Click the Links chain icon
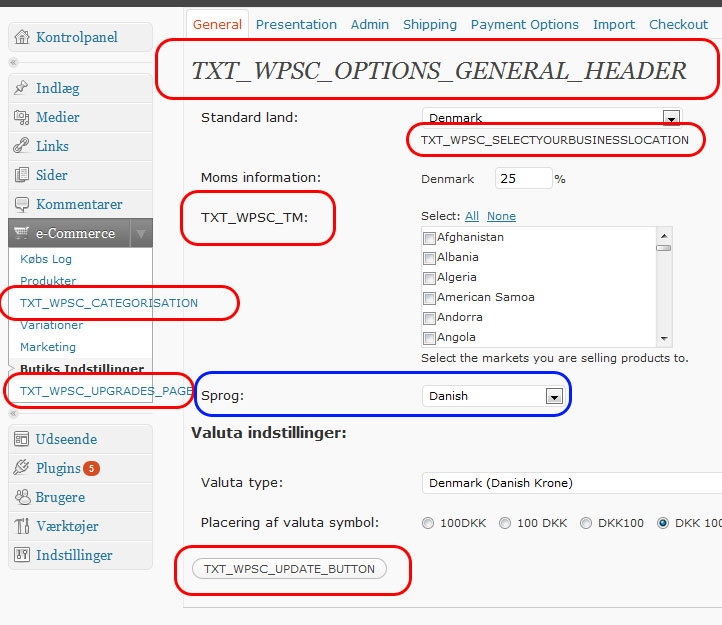This screenshot has width=722, height=625. [22, 146]
